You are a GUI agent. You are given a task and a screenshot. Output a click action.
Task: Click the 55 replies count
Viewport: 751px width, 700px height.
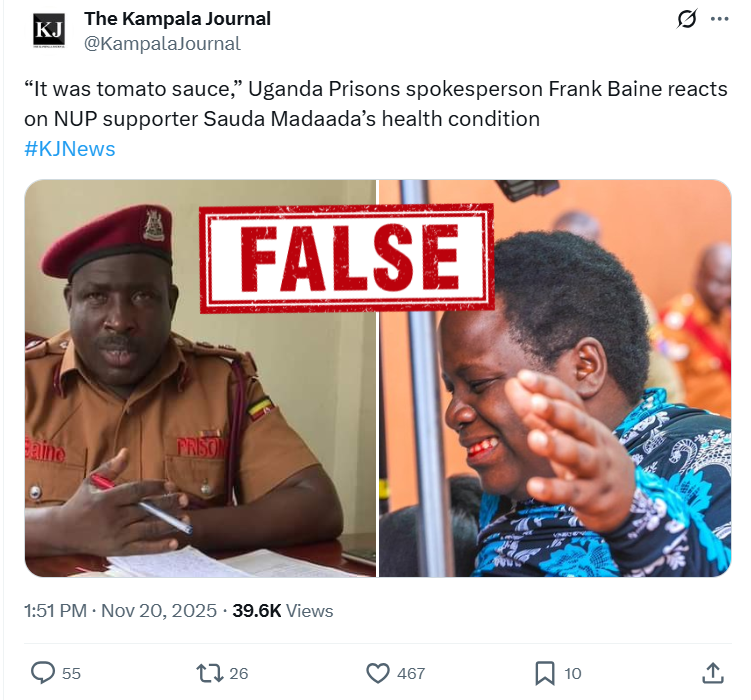click(71, 674)
